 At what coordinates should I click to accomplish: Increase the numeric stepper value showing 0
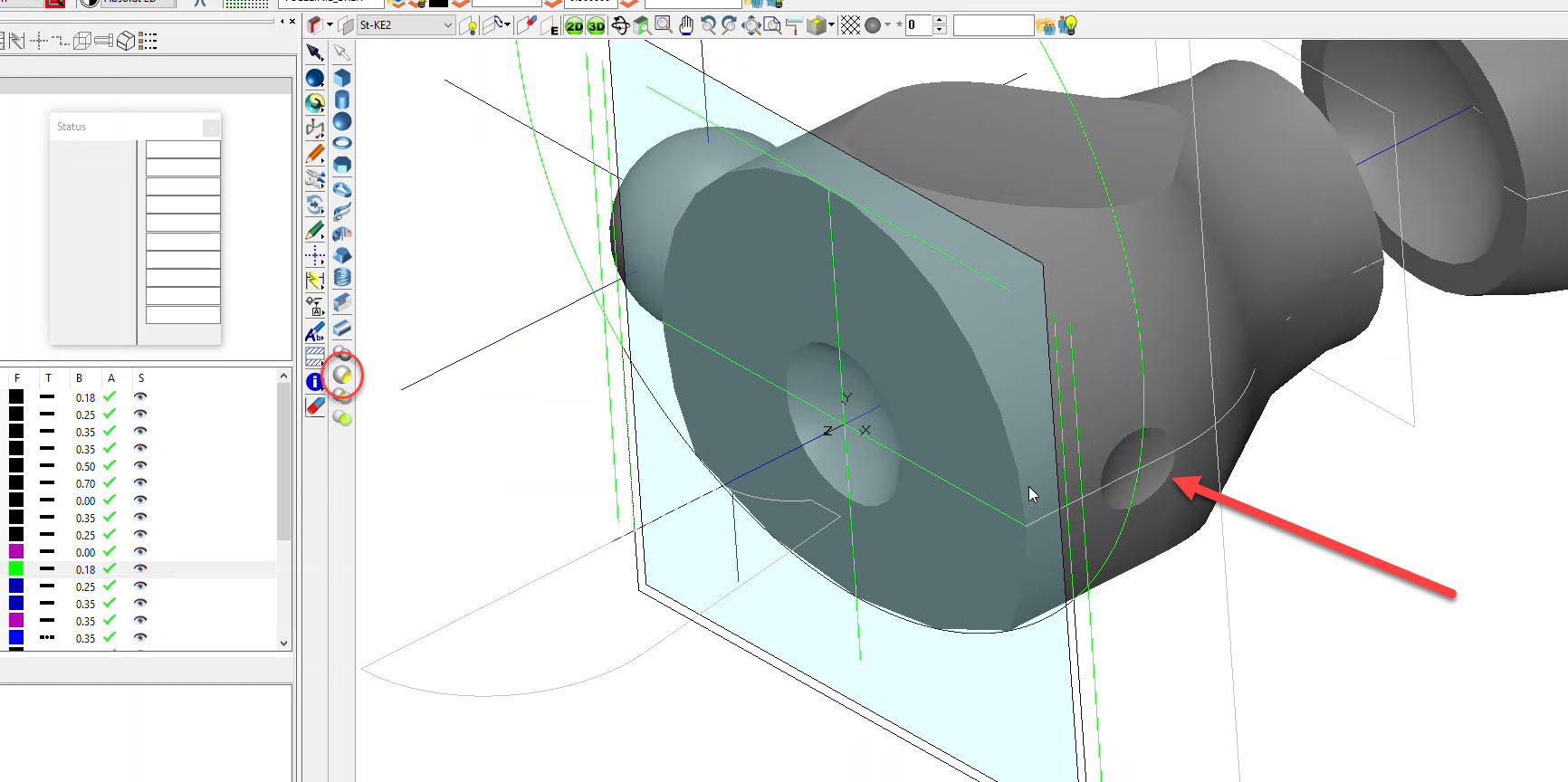[x=940, y=21]
